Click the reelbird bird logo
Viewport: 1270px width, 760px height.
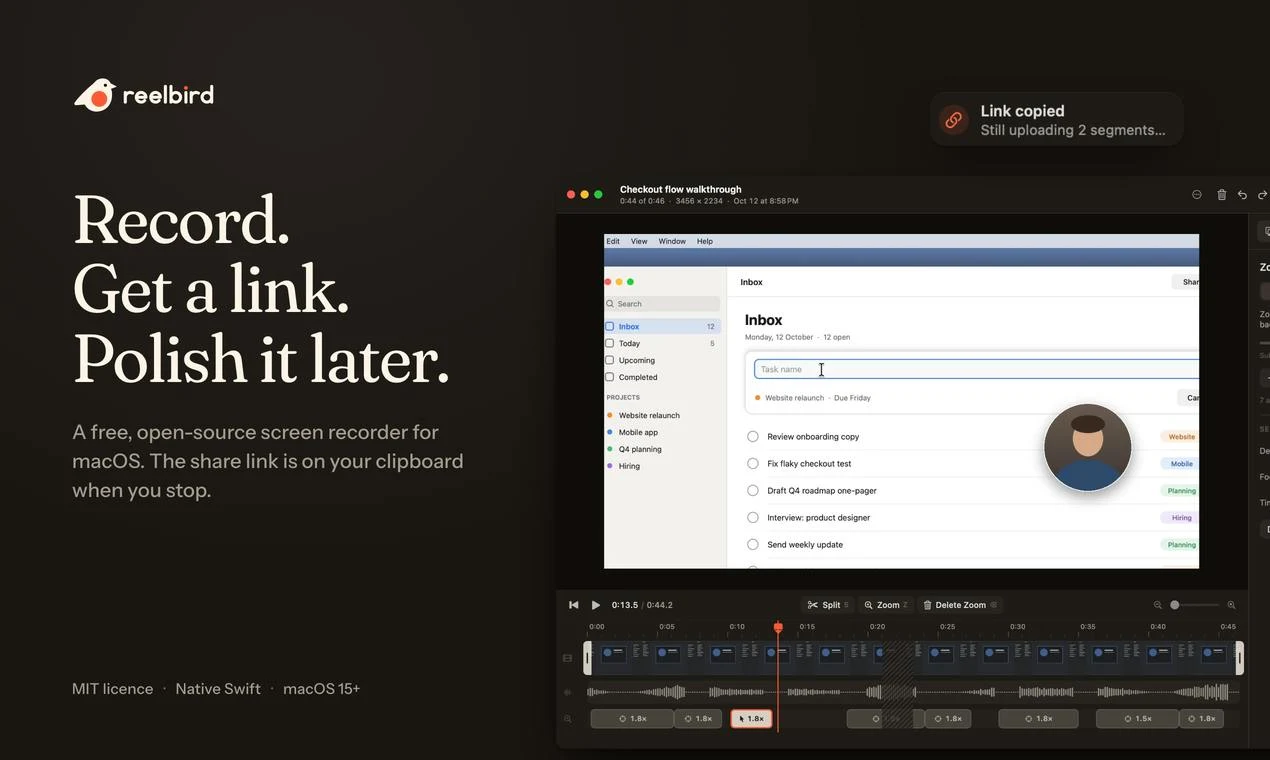coord(95,95)
